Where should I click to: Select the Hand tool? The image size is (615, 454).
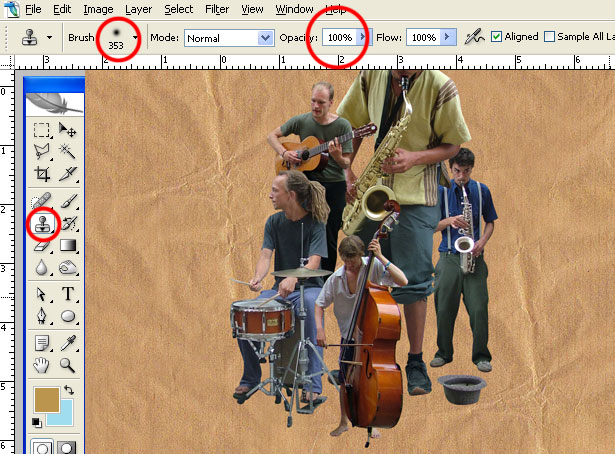(x=42, y=365)
